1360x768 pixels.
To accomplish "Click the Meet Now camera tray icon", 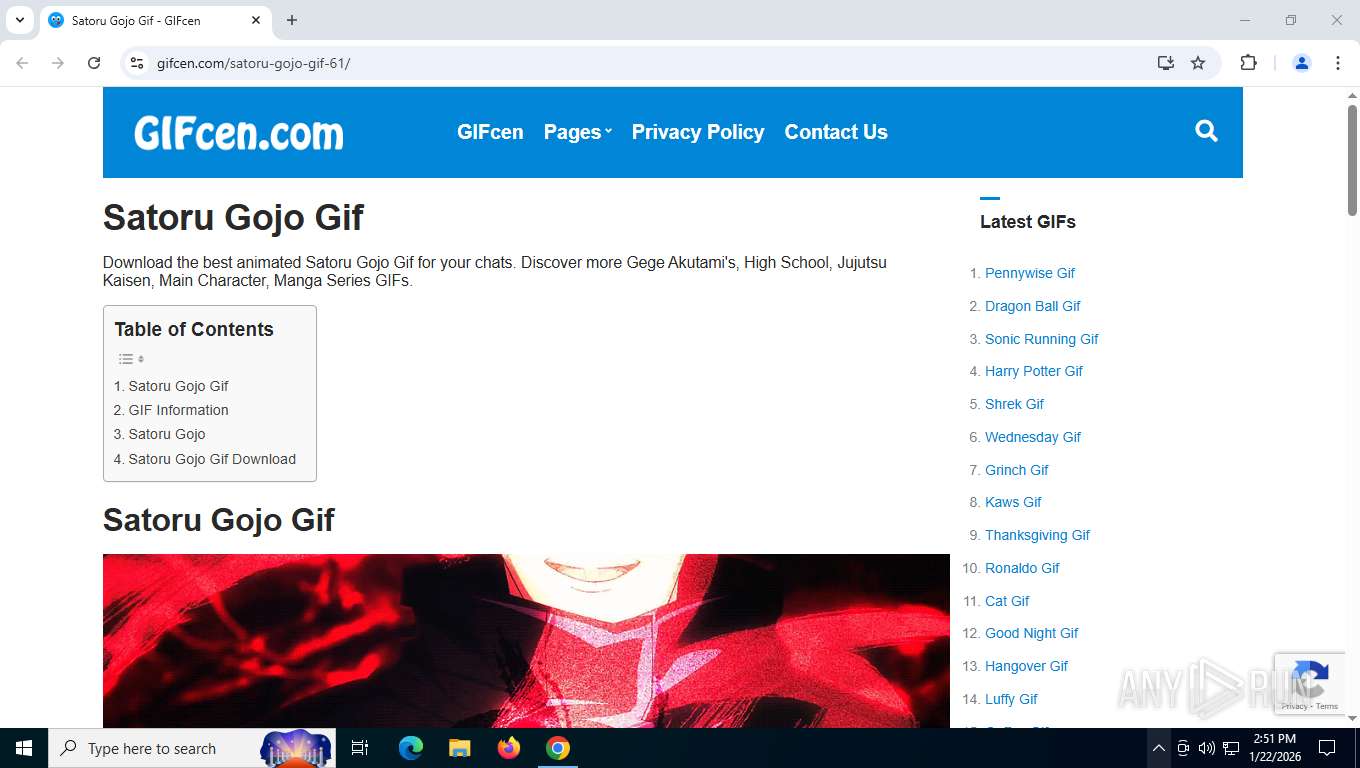I will (x=1183, y=748).
